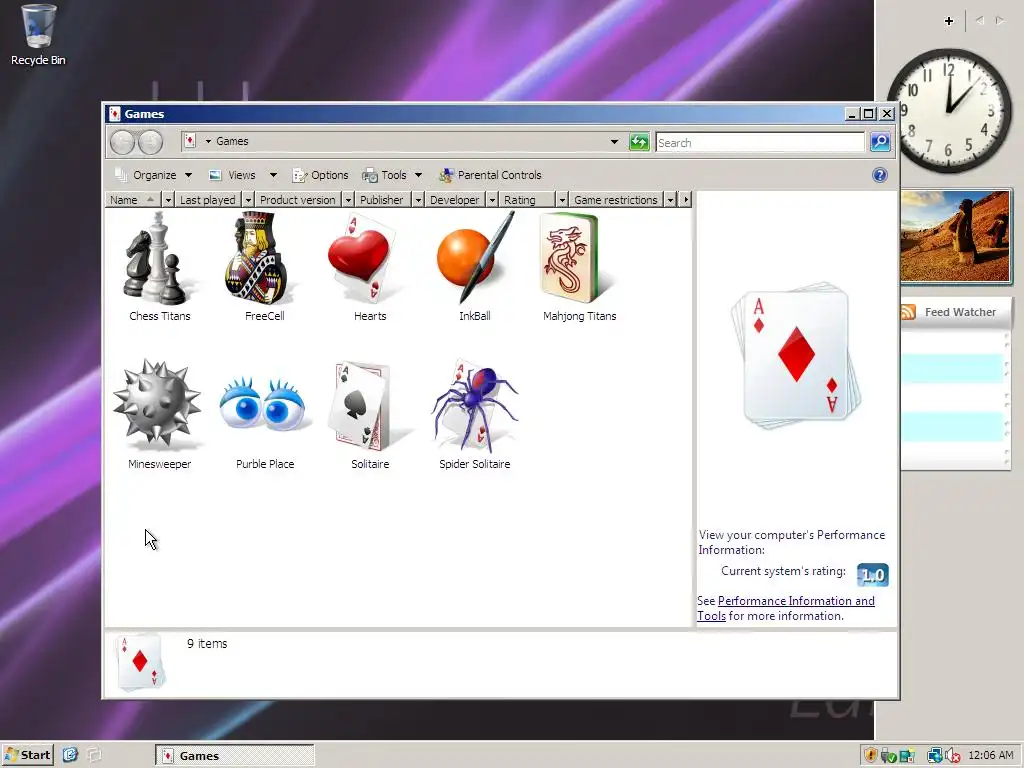Click the system rating 1.0 badge
The height and width of the screenshot is (768, 1024).
[x=872, y=575]
